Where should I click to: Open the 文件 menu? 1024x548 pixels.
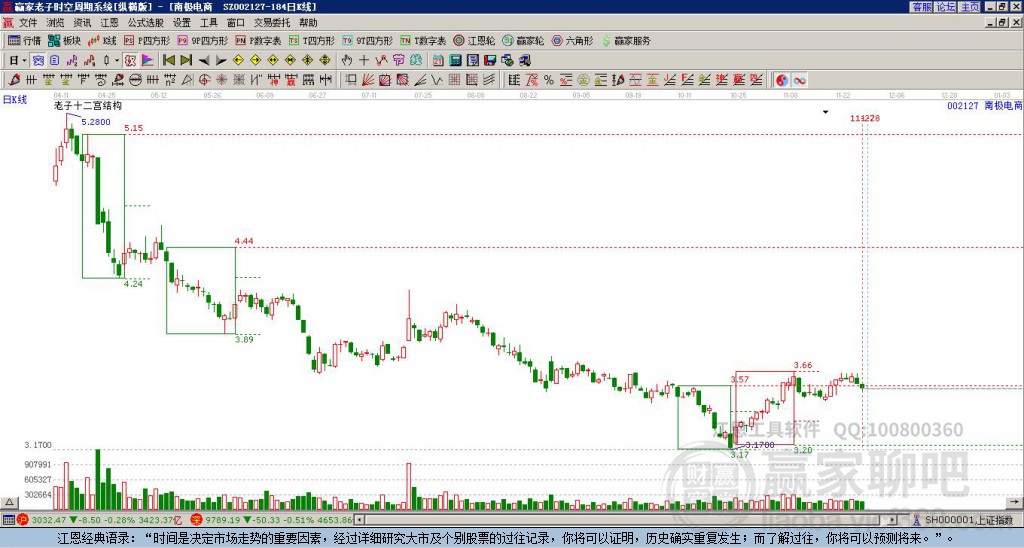[28, 23]
